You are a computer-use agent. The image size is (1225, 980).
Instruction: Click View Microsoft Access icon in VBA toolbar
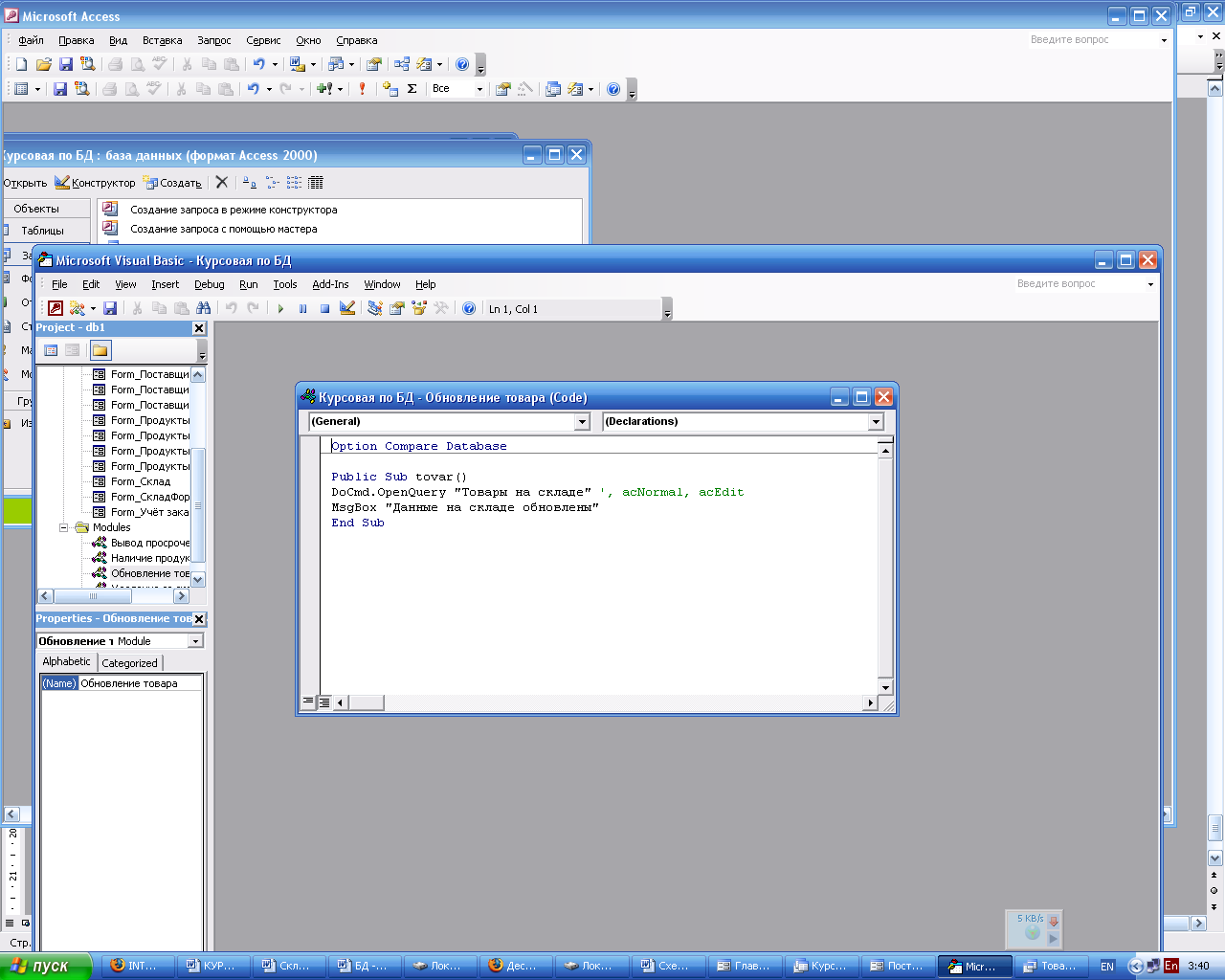pyautogui.click(x=56, y=308)
